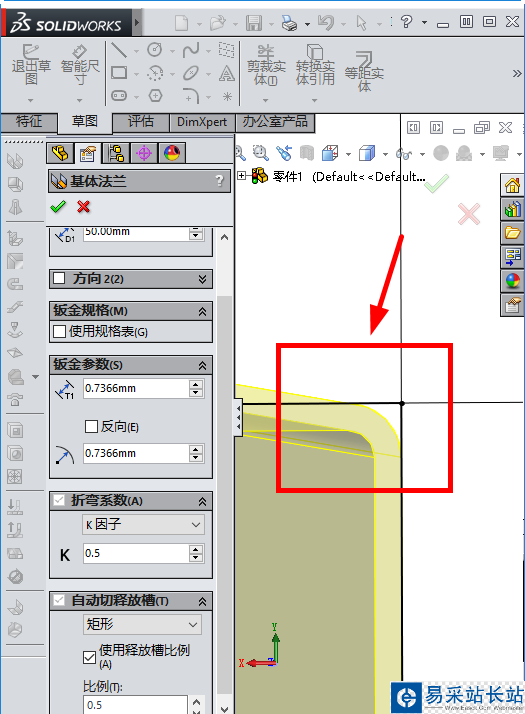Viewport: 525px width, 714px height.
Task: Expand the command manager overflow chevron
Action: [x=516, y=73]
